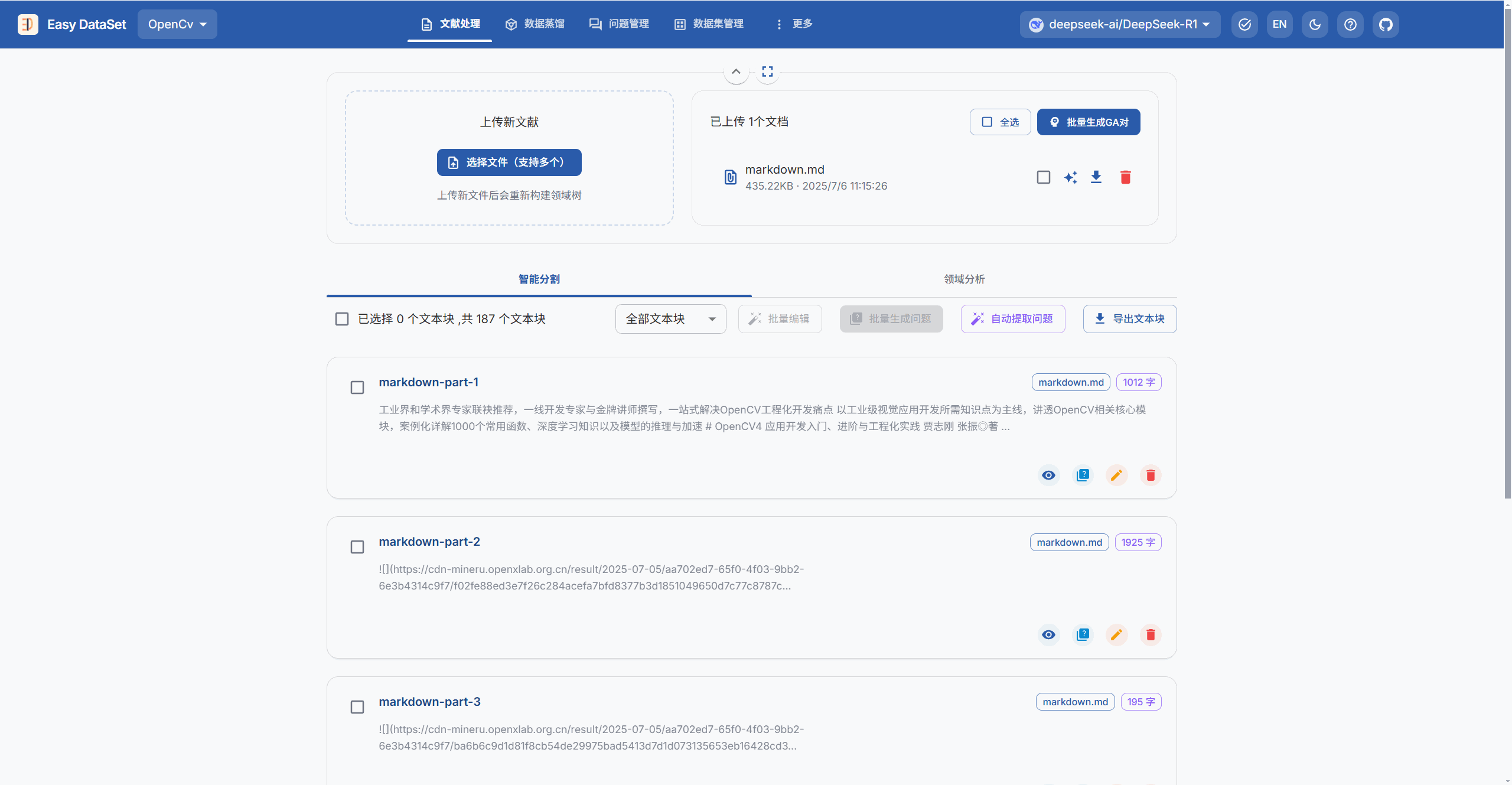Generate GA pairs for markdown.md sparkle icon
The width and height of the screenshot is (1512, 785).
point(1070,177)
